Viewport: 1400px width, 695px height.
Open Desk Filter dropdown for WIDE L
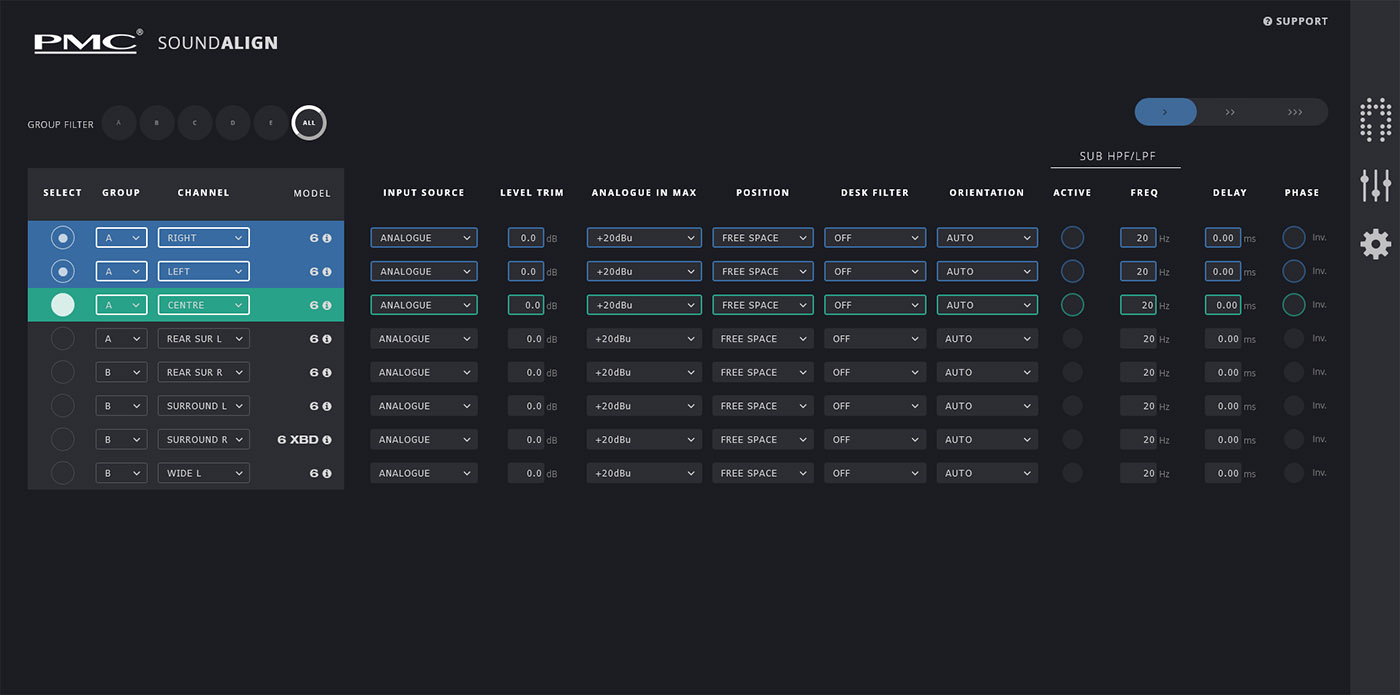875,473
